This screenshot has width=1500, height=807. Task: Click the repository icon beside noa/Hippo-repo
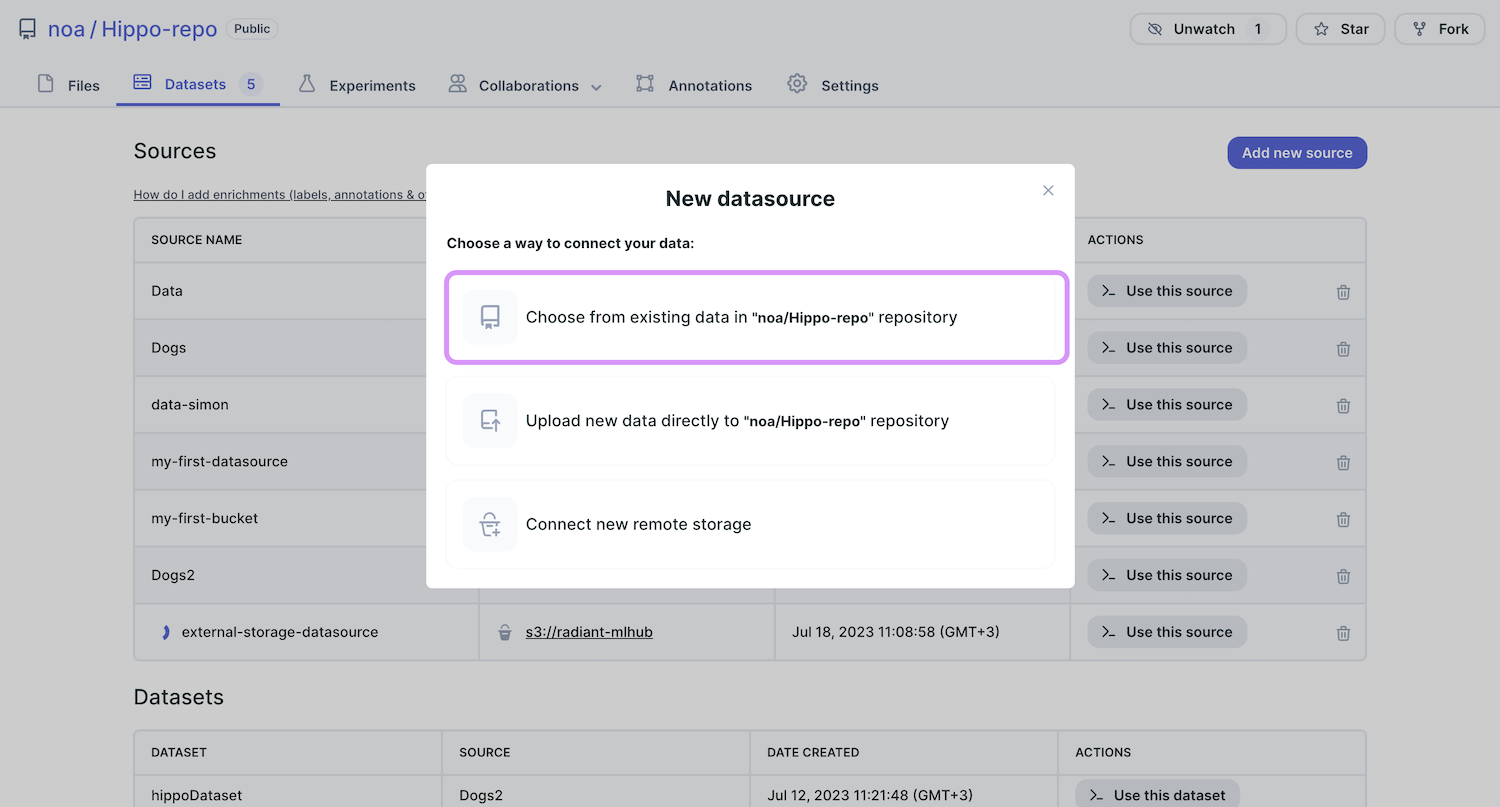pyautogui.click(x=28, y=29)
